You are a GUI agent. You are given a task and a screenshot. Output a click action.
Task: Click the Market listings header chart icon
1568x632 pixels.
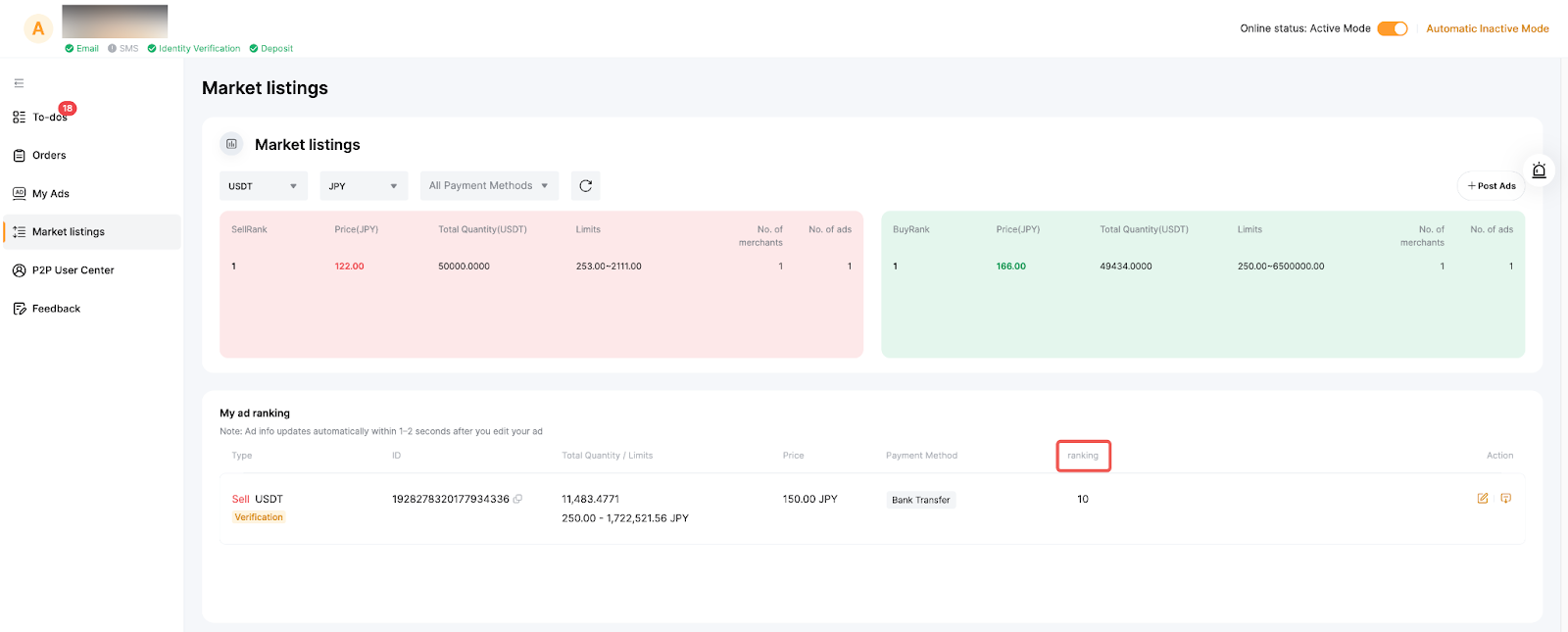(x=231, y=144)
